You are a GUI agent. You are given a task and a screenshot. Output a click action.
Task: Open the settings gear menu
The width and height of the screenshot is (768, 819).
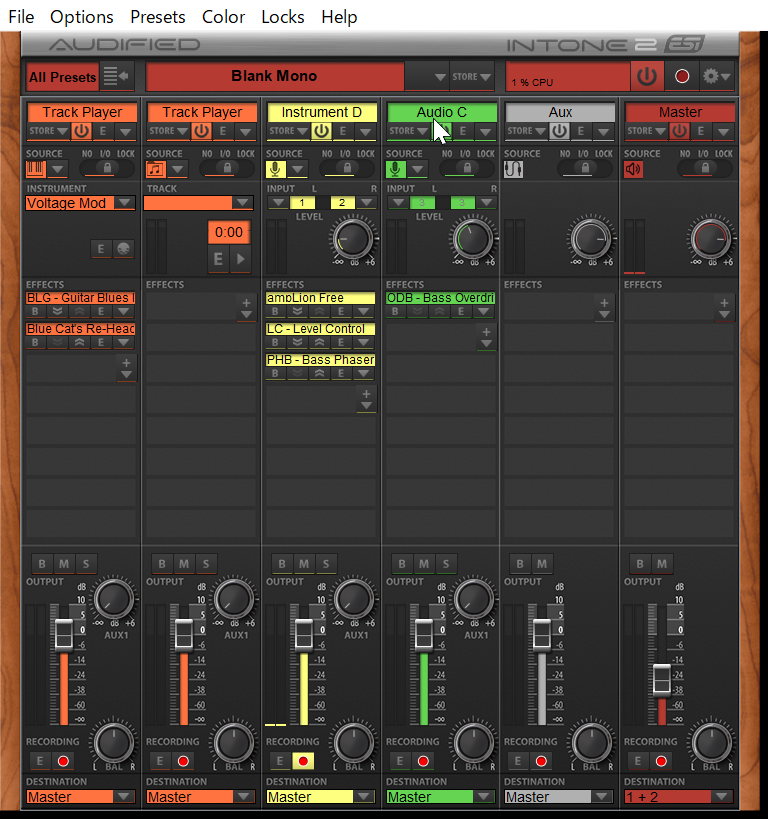[x=716, y=77]
